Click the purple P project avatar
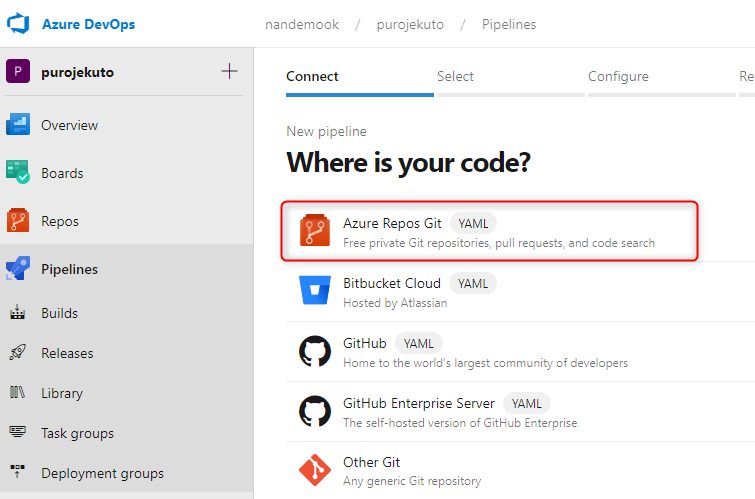 click(18, 71)
